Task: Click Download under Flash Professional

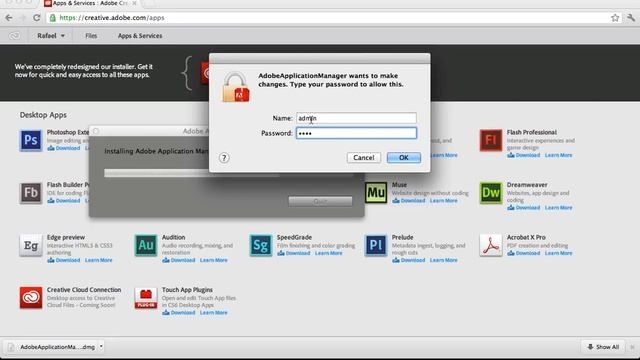Action: [524, 155]
